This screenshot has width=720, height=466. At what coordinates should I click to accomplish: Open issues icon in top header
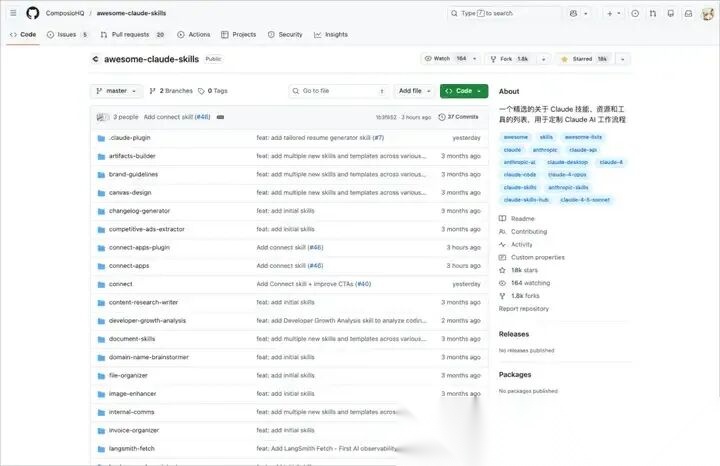[635, 13]
